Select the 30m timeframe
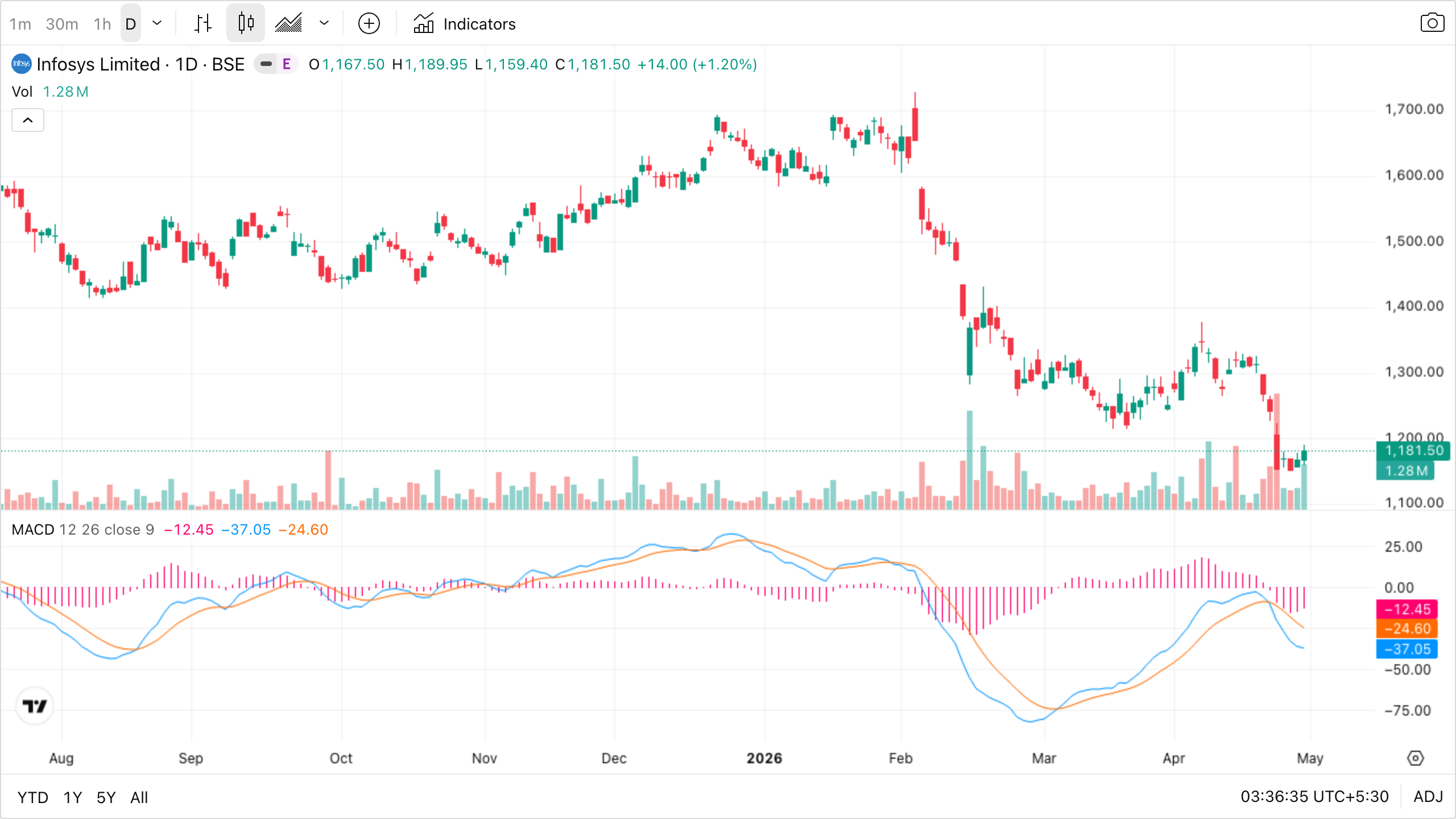1456x819 pixels. tap(62, 24)
